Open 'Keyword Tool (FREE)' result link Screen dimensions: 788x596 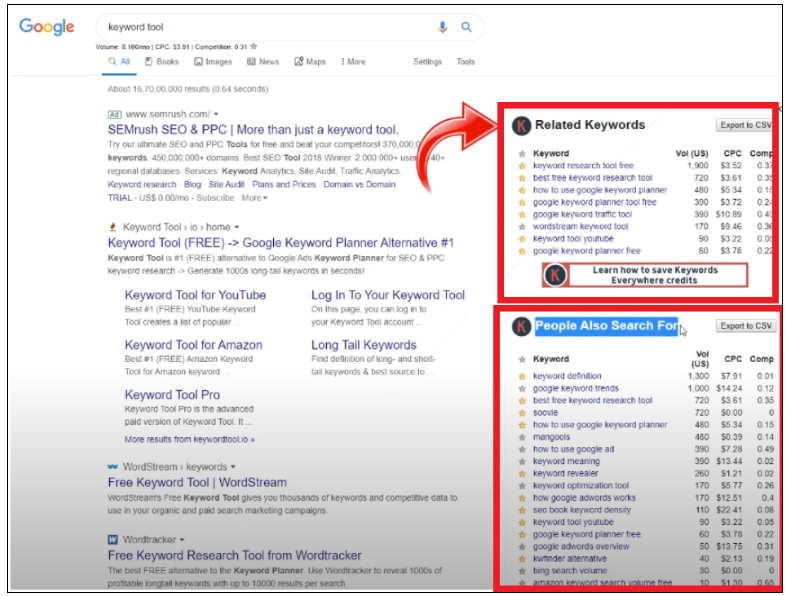(280, 243)
